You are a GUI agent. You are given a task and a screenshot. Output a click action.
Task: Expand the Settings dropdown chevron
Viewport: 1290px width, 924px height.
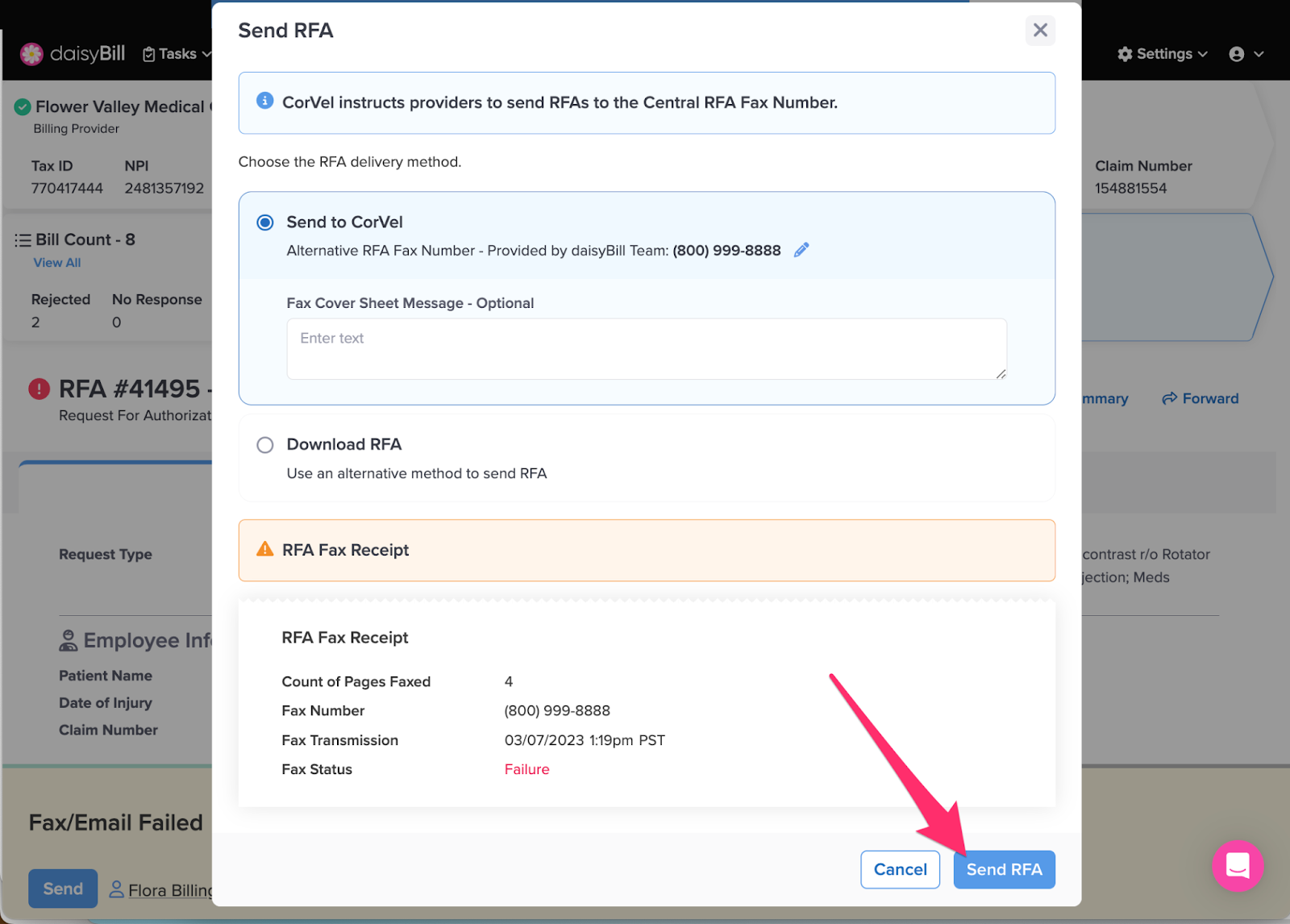pyautogui.click(x=1203, y=54)
